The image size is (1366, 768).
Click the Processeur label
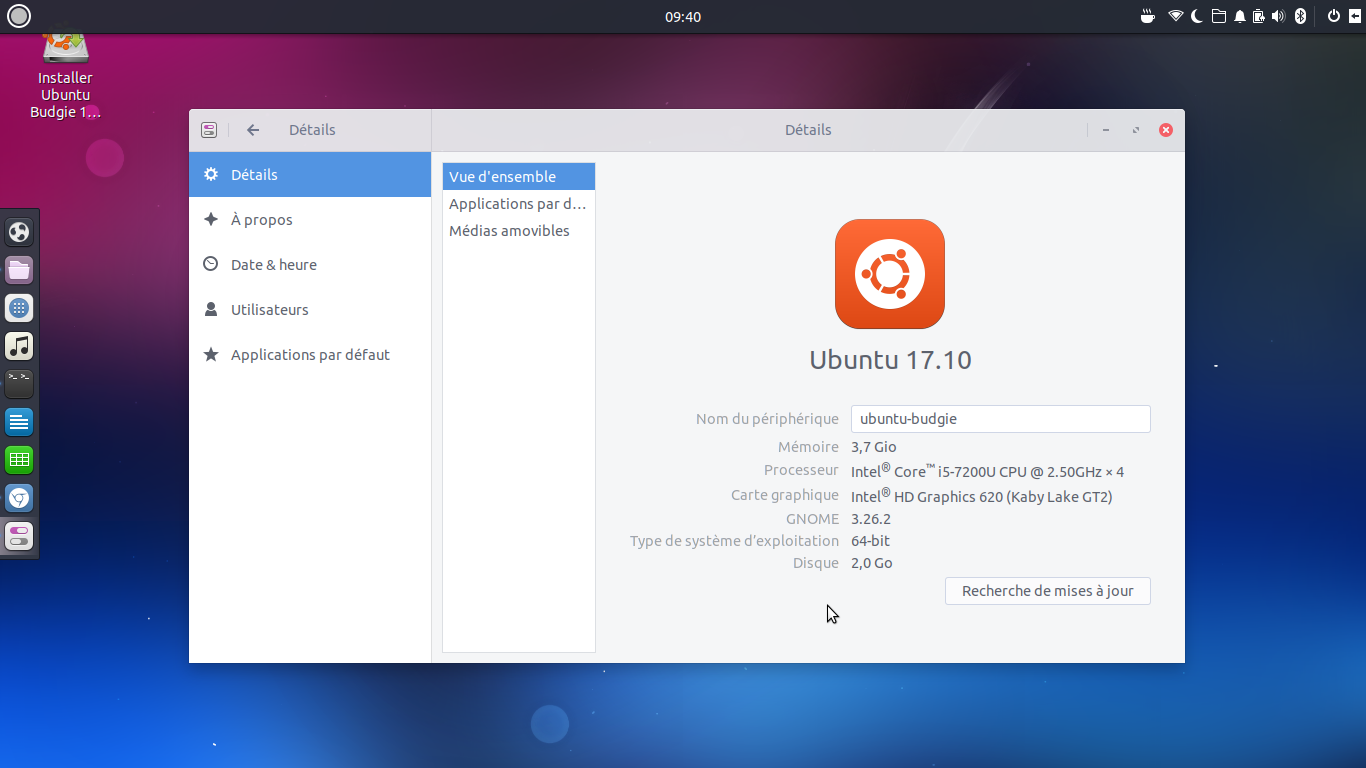click(802, 470)
